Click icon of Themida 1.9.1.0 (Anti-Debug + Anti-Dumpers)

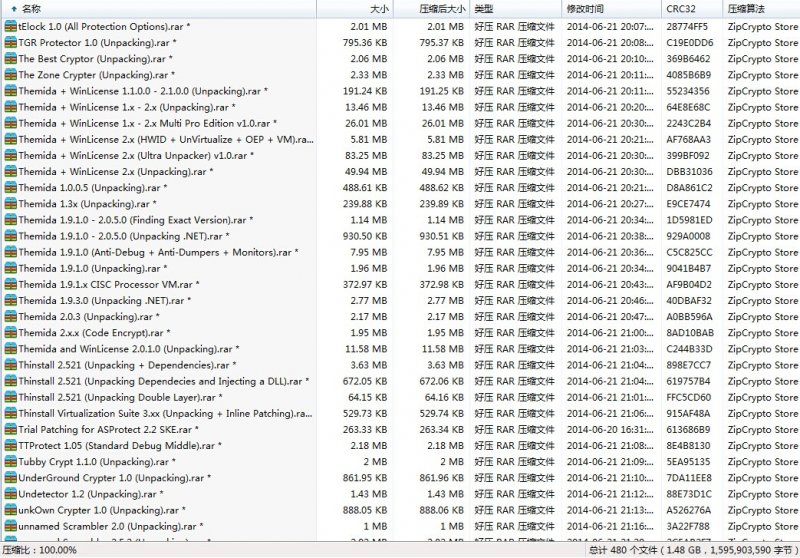[x=10, y=252]
